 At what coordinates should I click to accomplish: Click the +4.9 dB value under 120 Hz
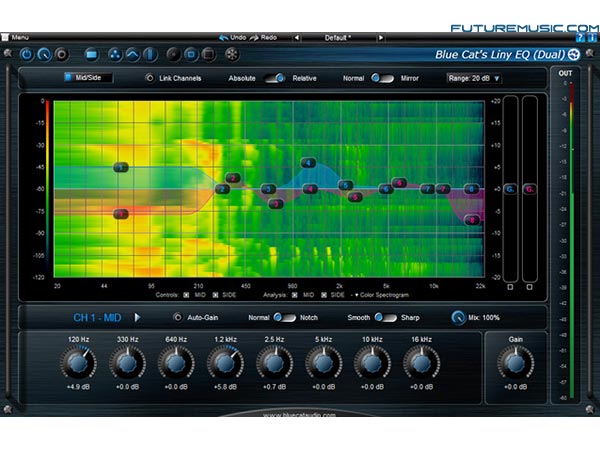pos(78,387)
